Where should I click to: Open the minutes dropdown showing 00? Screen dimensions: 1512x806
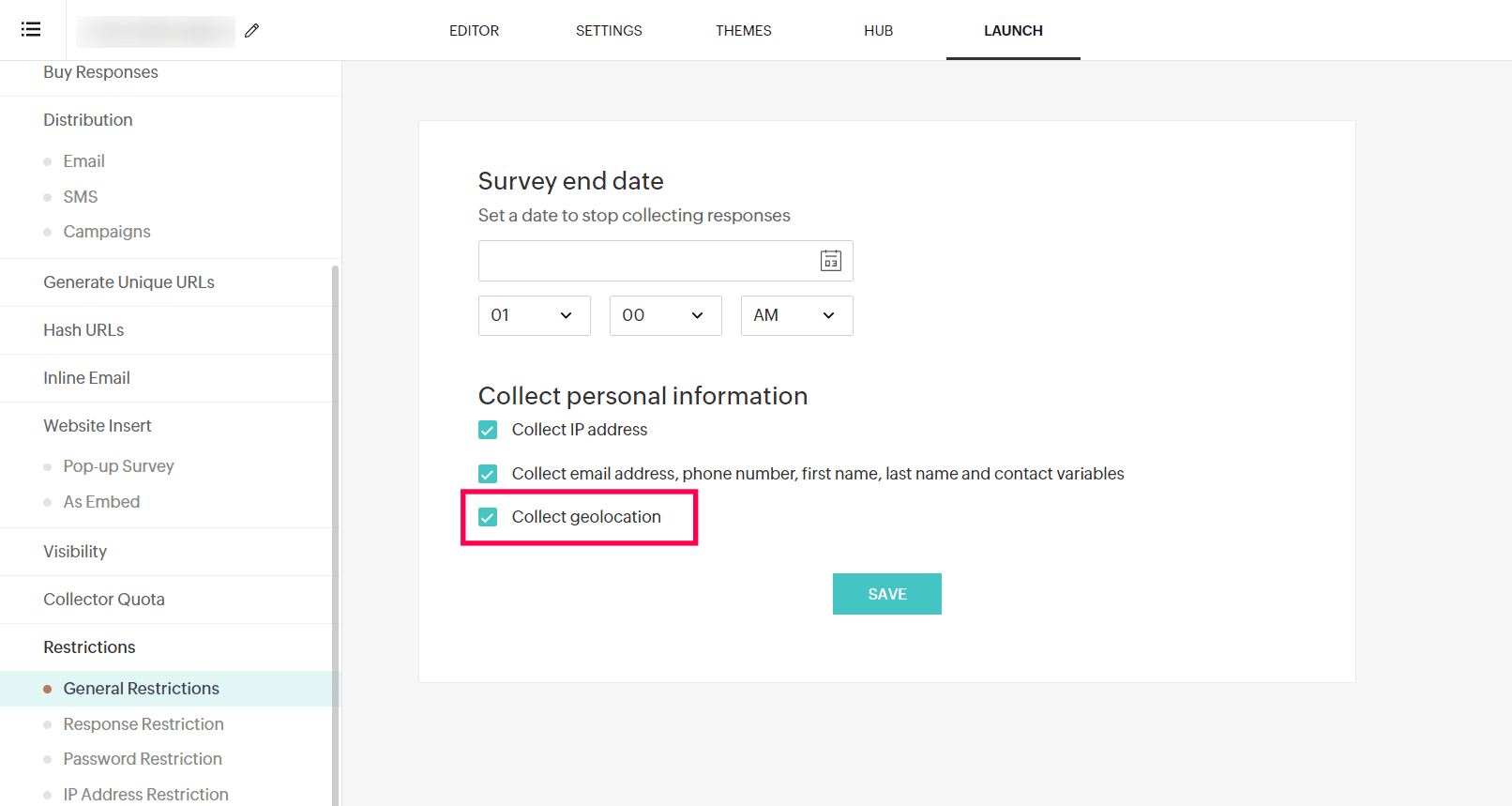(x=665, y=315)
